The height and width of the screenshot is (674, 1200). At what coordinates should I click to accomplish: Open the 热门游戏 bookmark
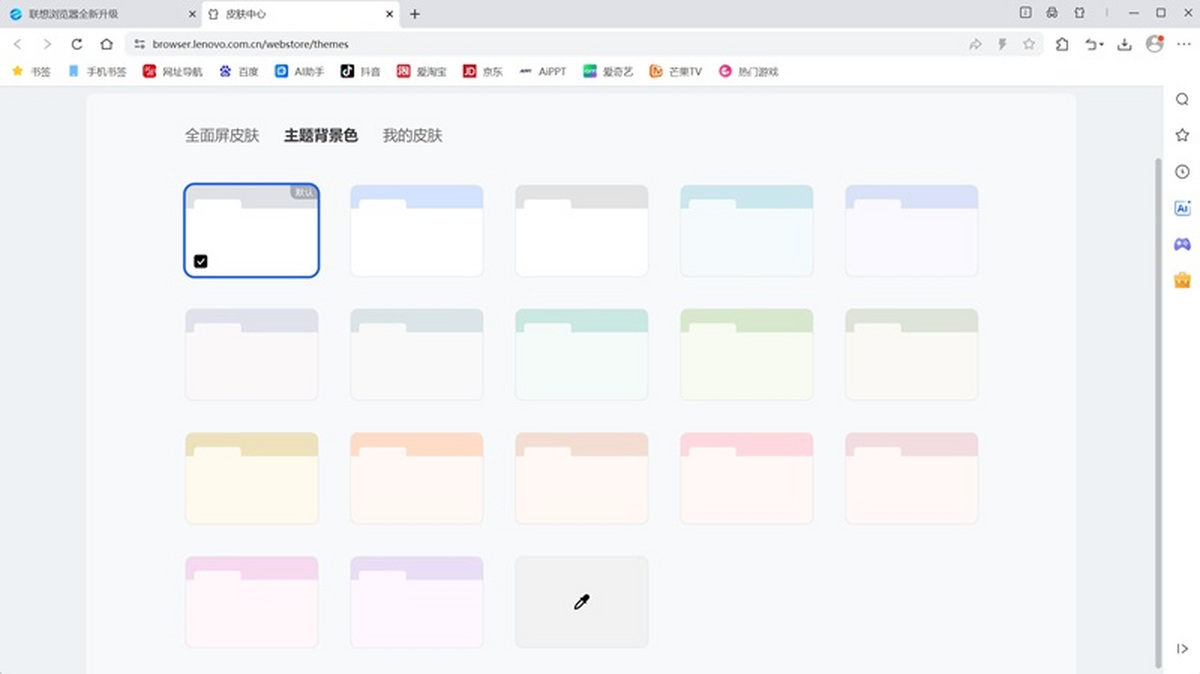tap(748, 72)
